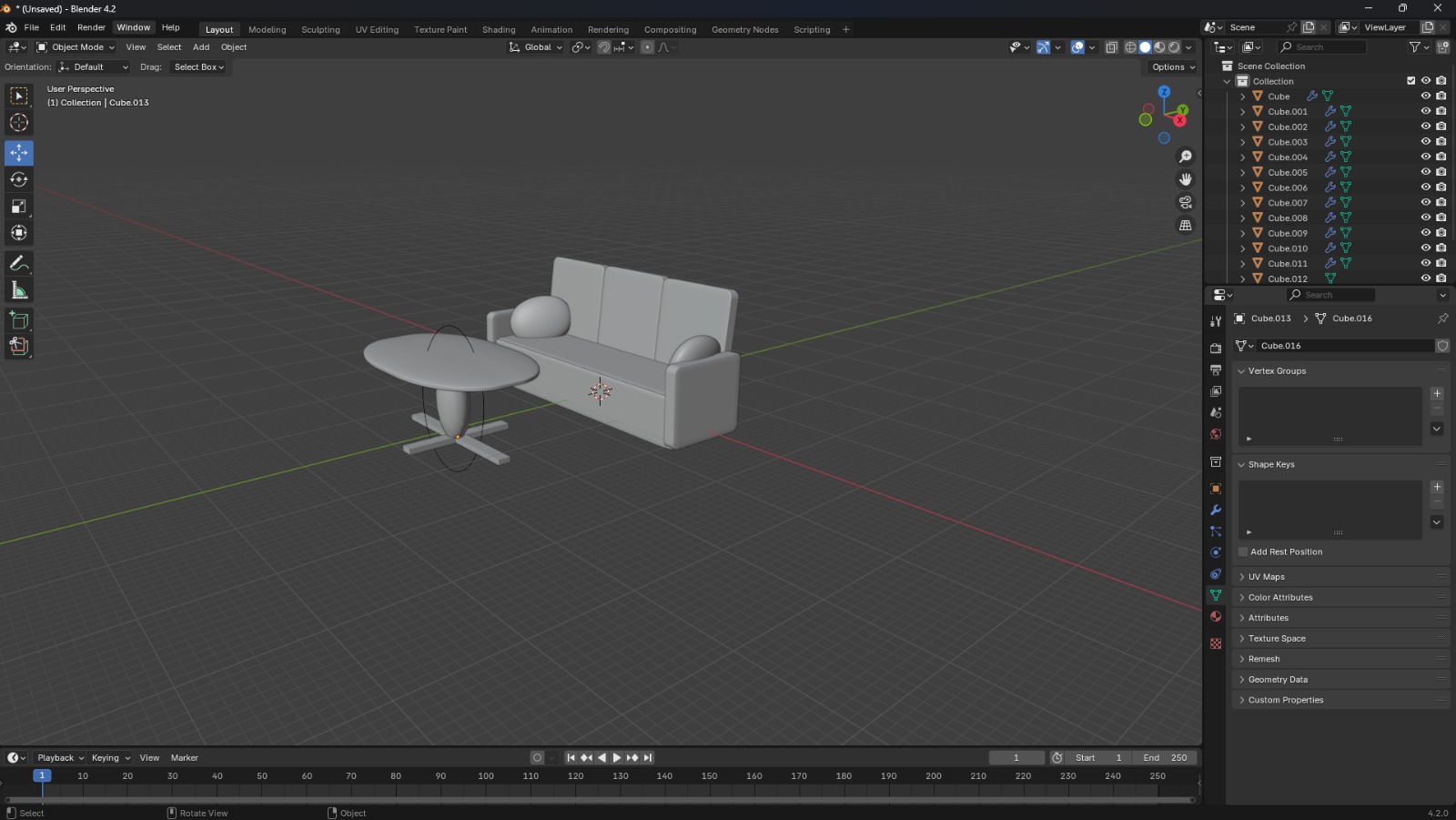
Task: Select the Measure tool
Action: point(19,290)
